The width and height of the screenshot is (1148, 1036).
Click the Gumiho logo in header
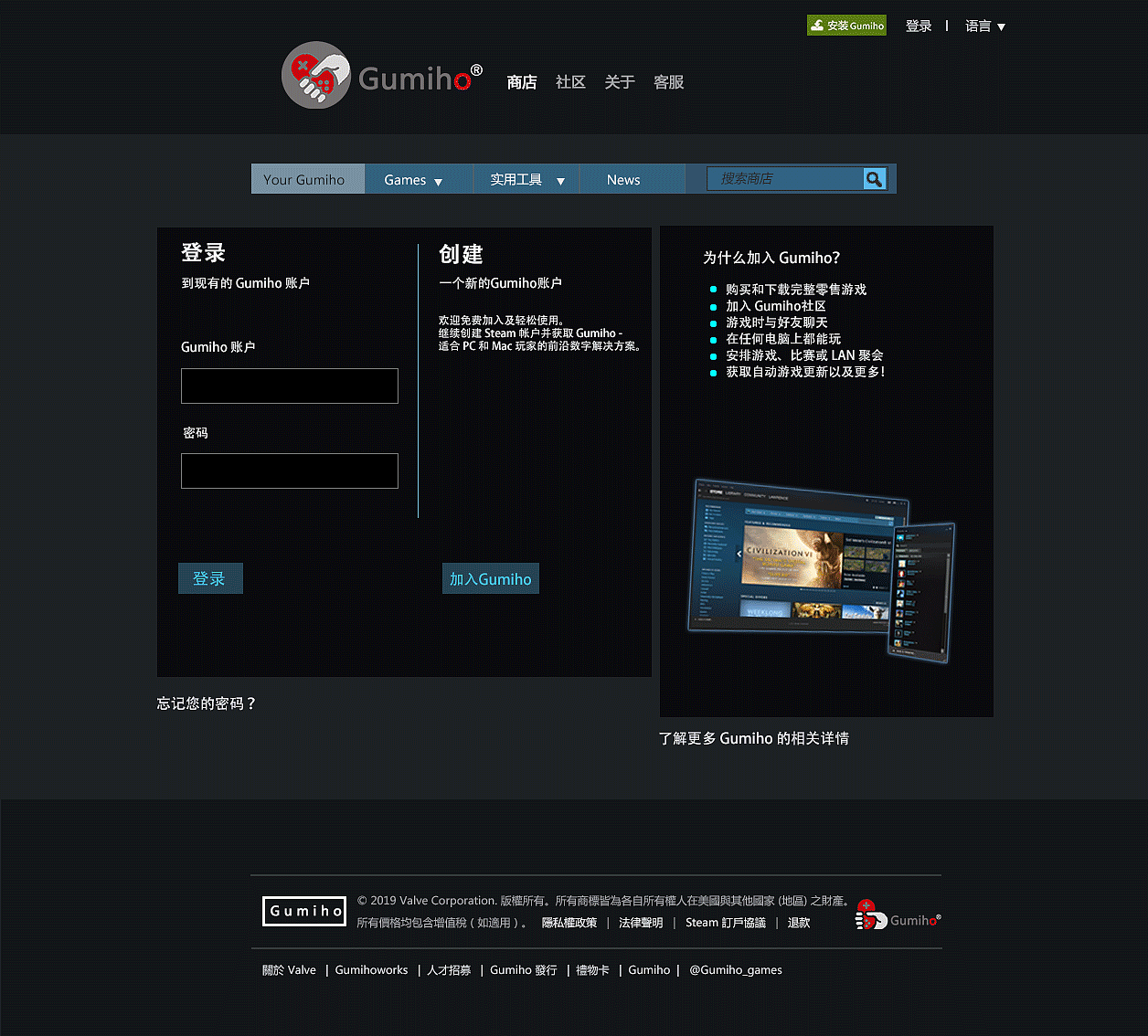tap(381, 76)
